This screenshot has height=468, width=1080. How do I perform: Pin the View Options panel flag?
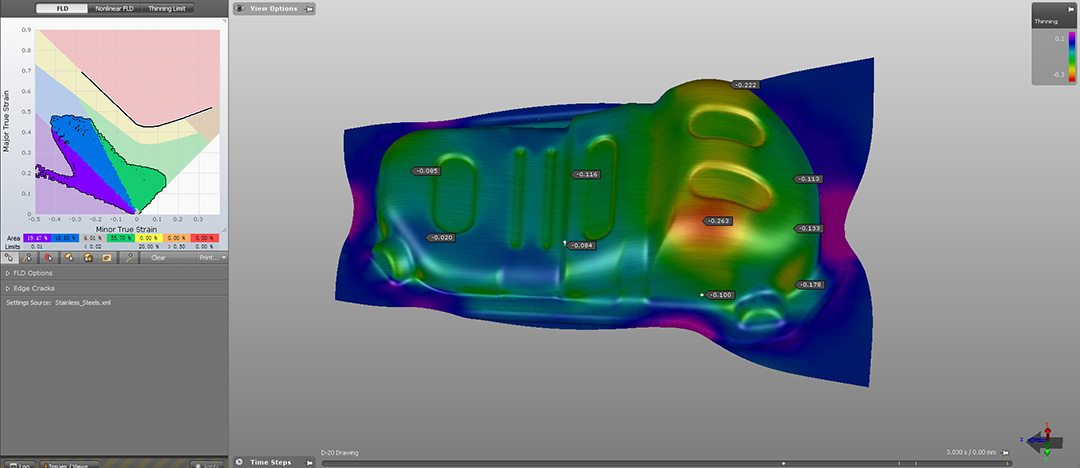click(309, 9)
